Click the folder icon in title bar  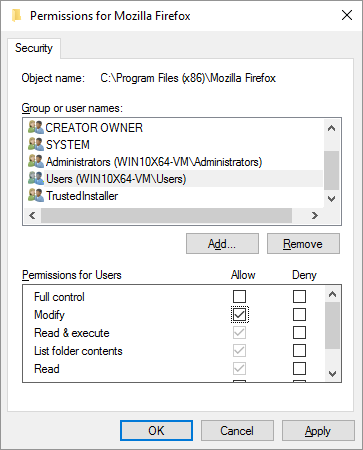click(x=16, y=16)
